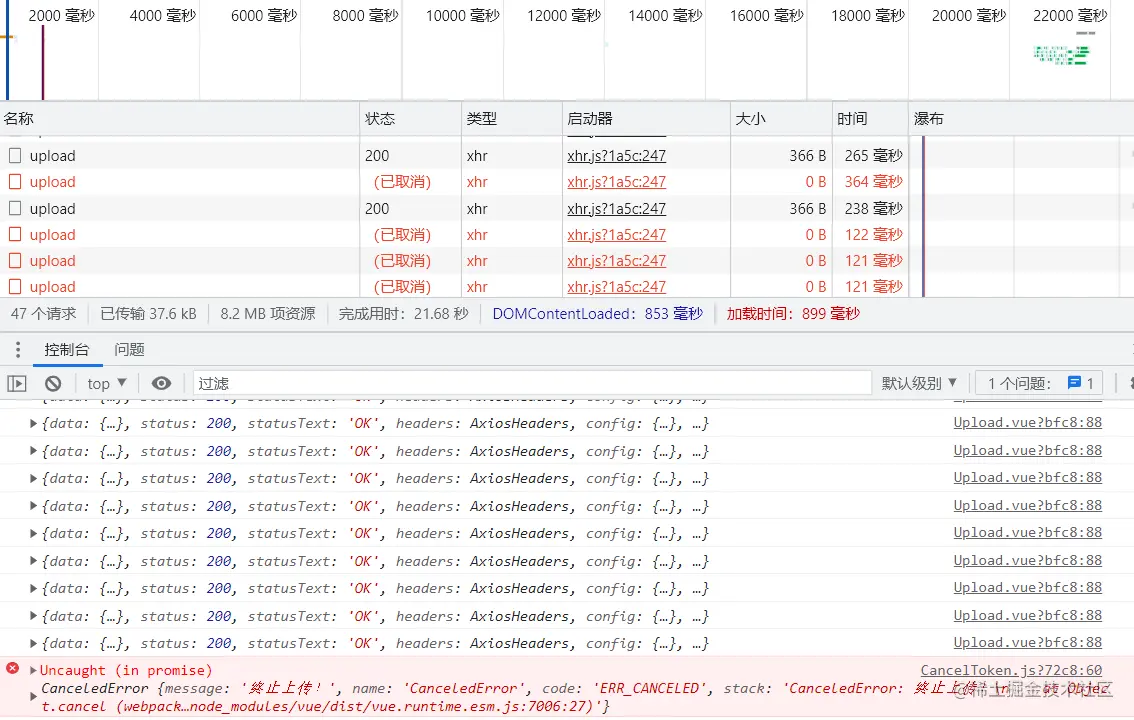Viewport: 1134px width, 720px height.
Task: Clear the console messages with the ban icon
Action: pos(52,383)
